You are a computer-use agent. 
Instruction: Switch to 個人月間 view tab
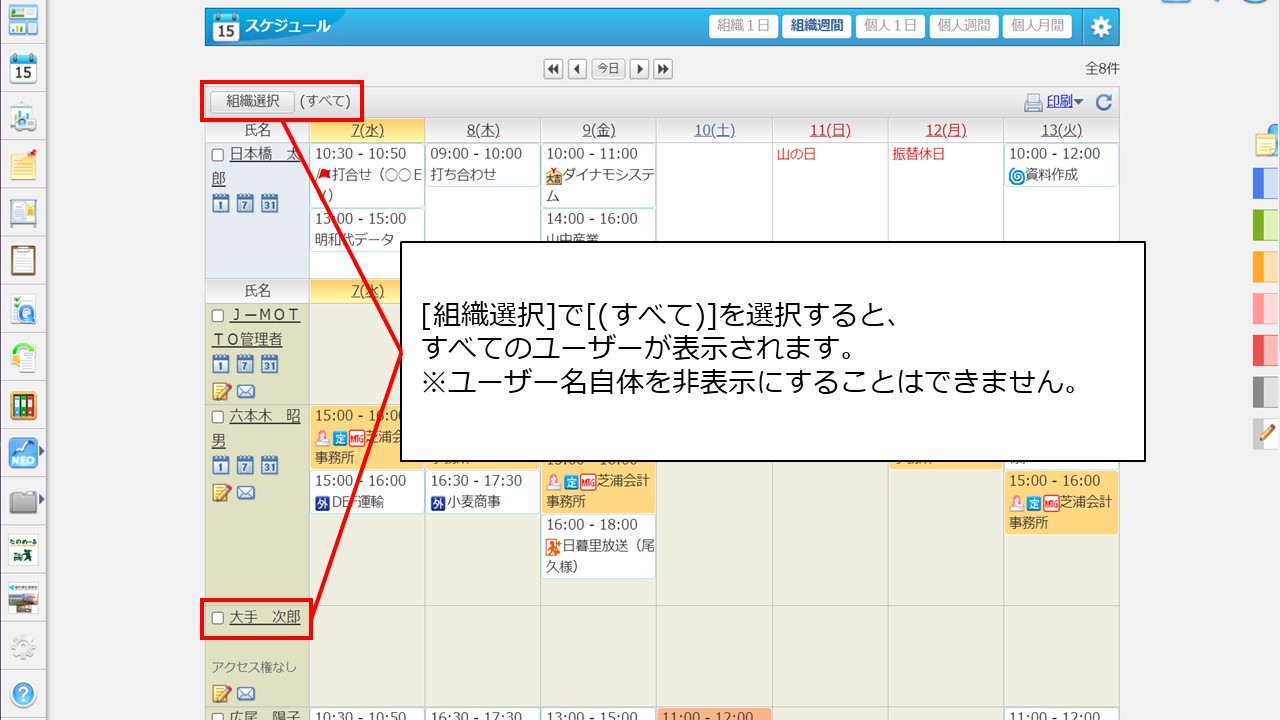(1036, 26)
